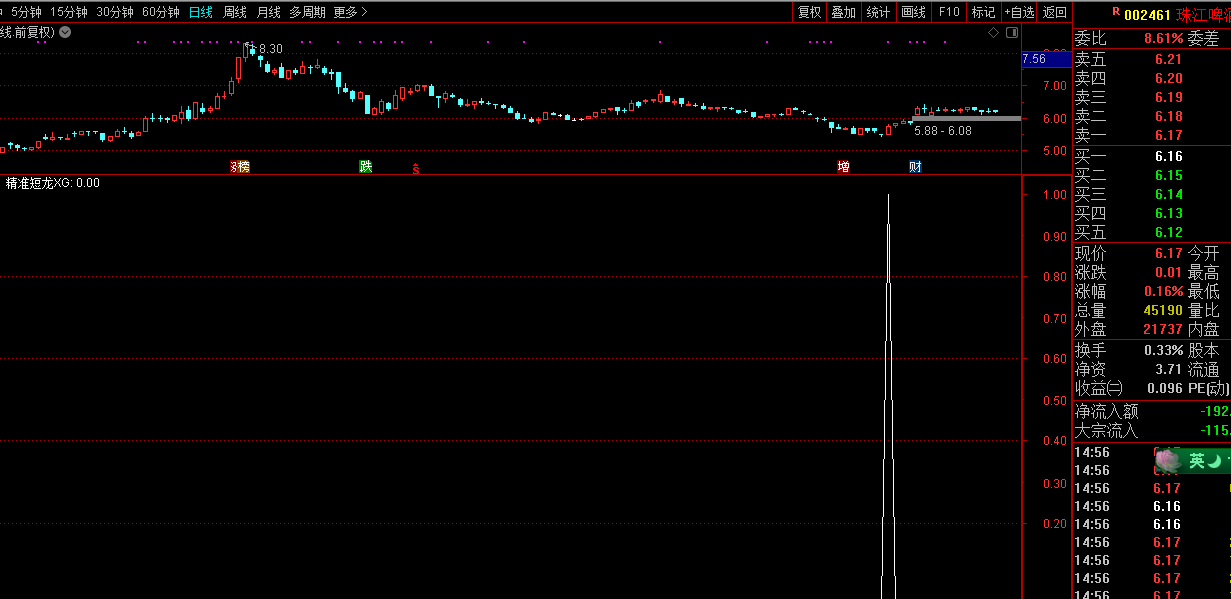Toggle the 复权 adjustment button
The height and width of the screenshot is (599, 1231).
pos(809,12)
